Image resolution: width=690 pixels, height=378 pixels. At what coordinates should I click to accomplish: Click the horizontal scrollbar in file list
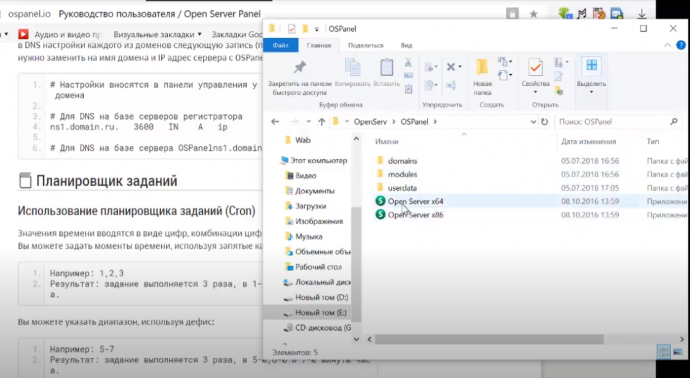[489, 339]
